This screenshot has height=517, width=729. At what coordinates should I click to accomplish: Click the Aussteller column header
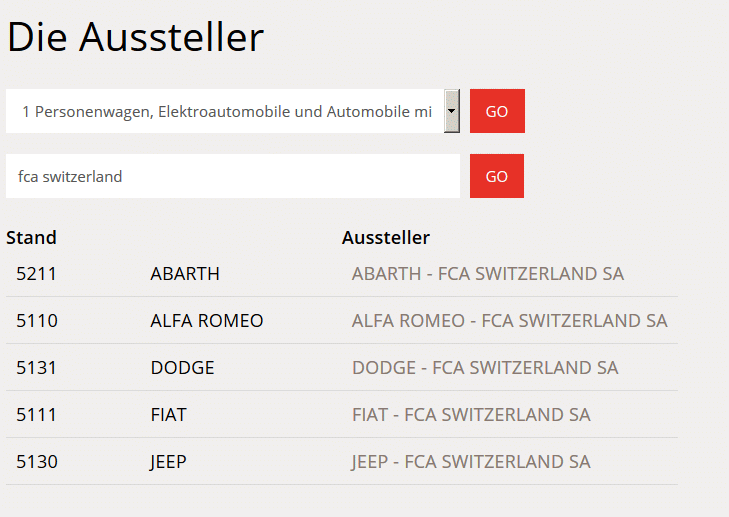[x=386, y=238]
